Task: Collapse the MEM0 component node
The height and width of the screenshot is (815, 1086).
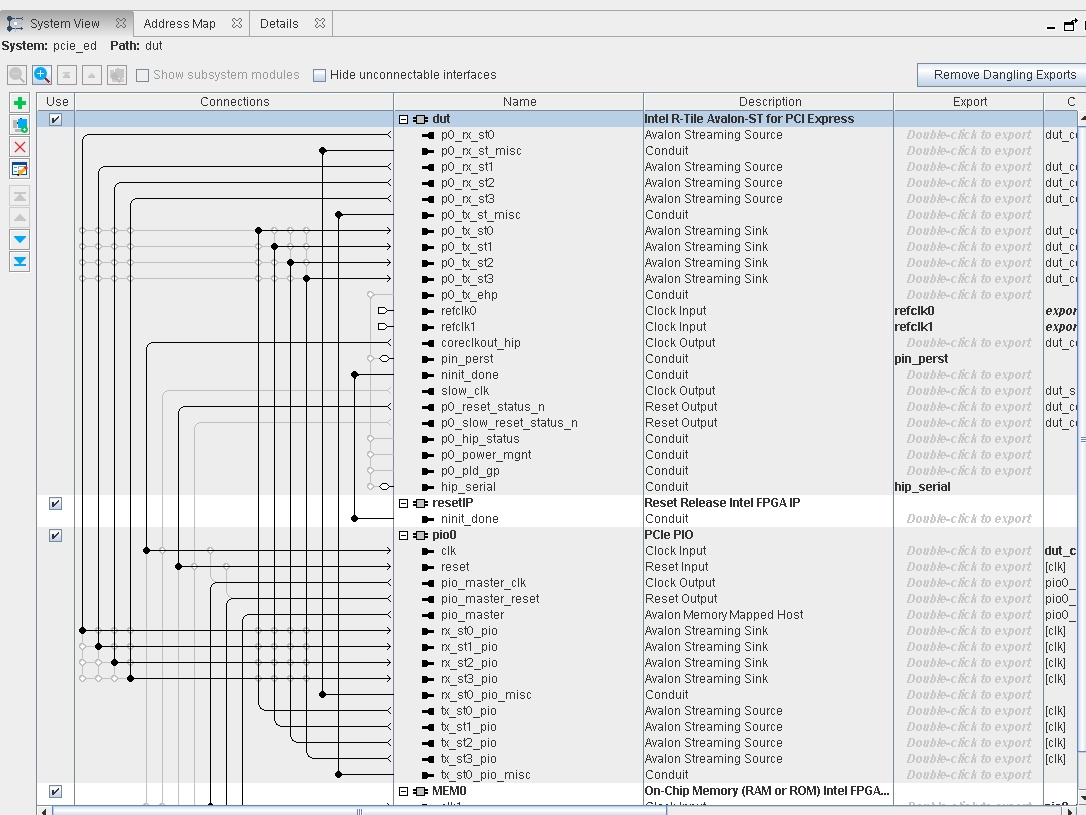Action: (404, 791)
